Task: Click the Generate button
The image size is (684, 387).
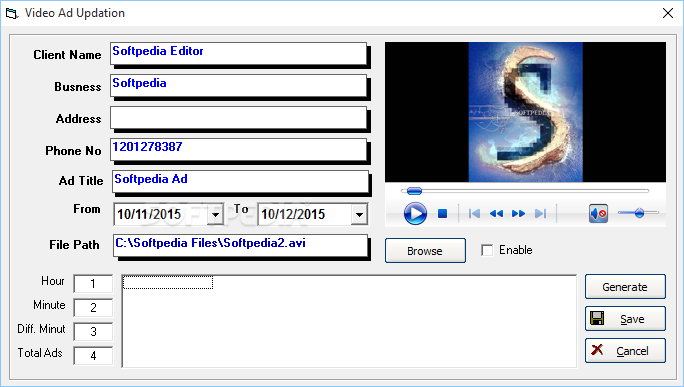Action: (x=625, y=287)
